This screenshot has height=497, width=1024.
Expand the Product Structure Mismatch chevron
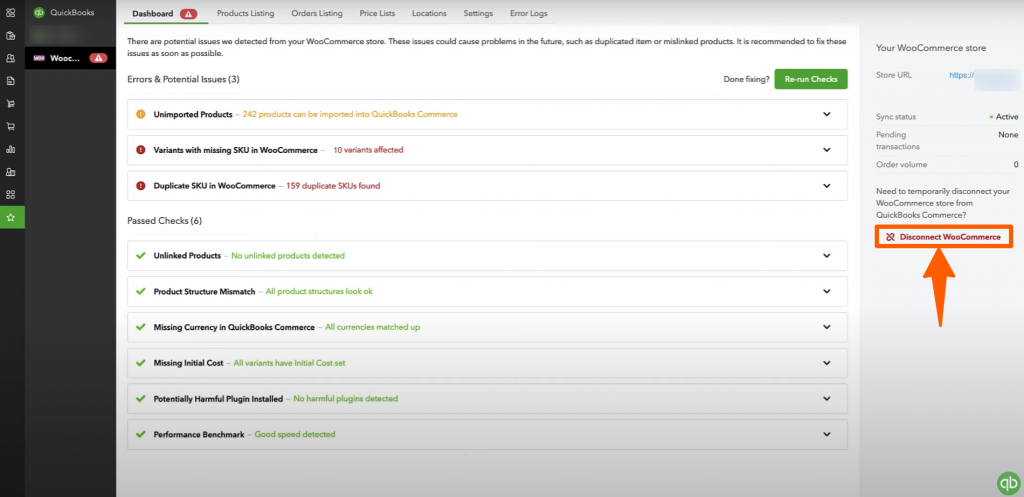(827, 291)
